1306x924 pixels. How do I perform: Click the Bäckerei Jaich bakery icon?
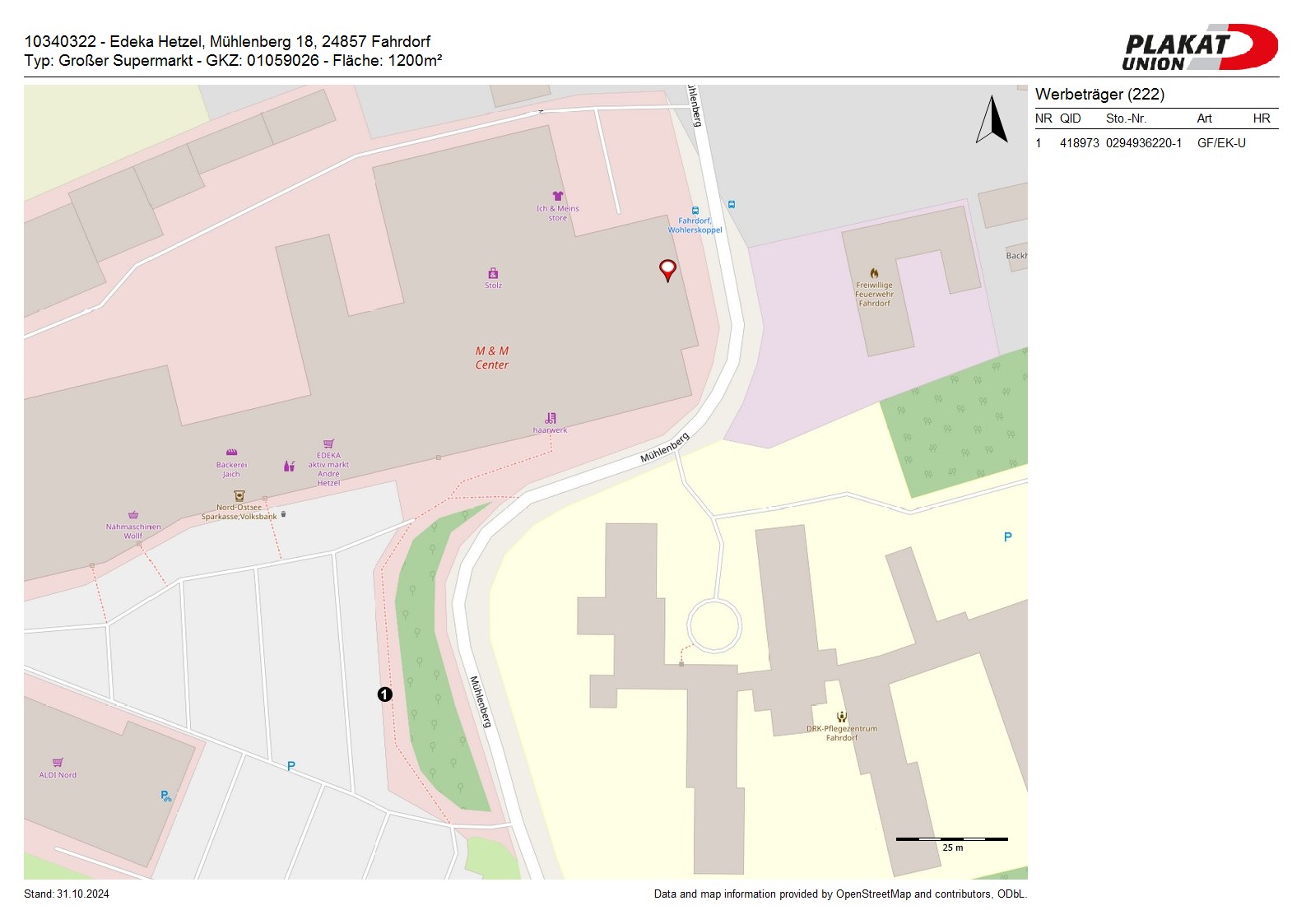[x=232, y=453]
